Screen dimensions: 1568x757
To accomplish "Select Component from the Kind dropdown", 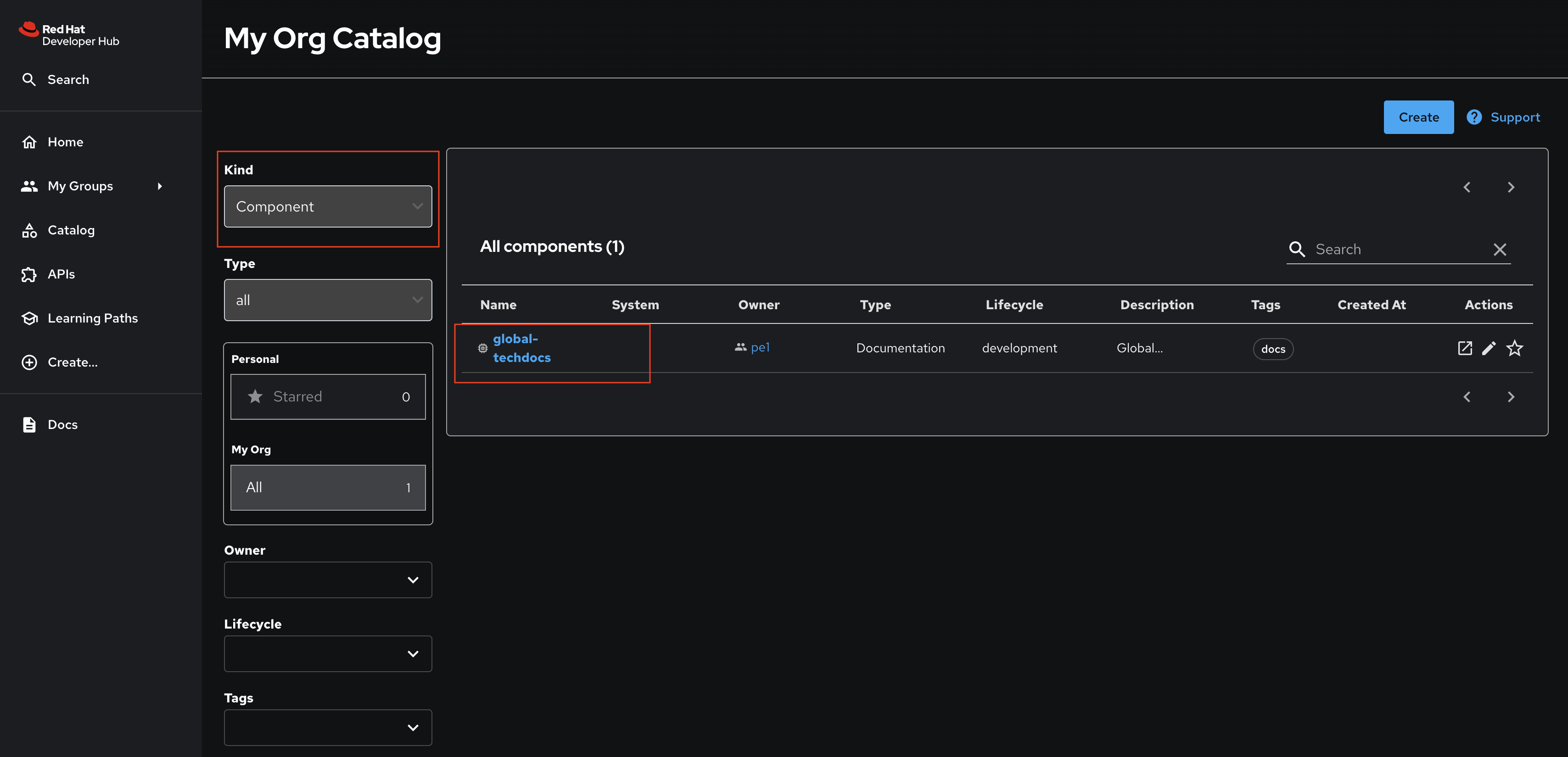I will [x=328, y=206].
